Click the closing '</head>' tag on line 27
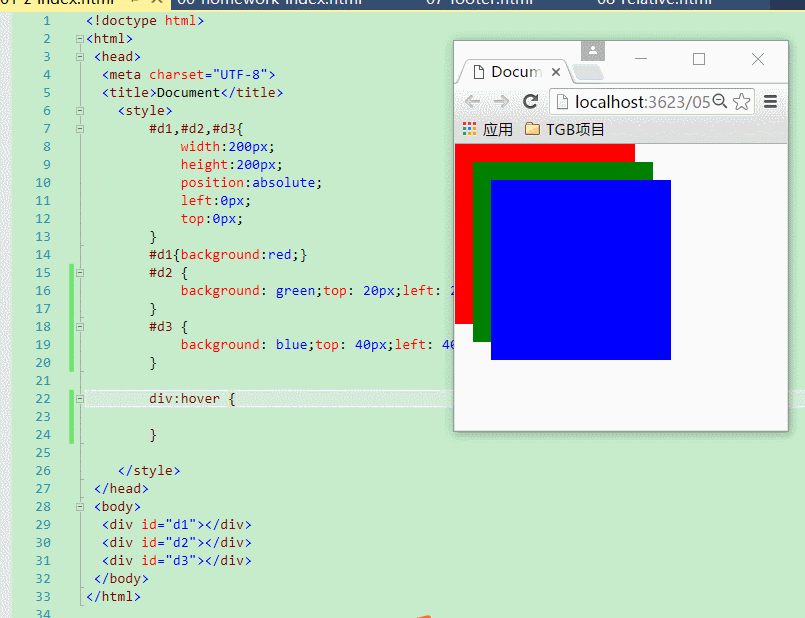Viewport: 805px width, 618px height. (121, 489)
